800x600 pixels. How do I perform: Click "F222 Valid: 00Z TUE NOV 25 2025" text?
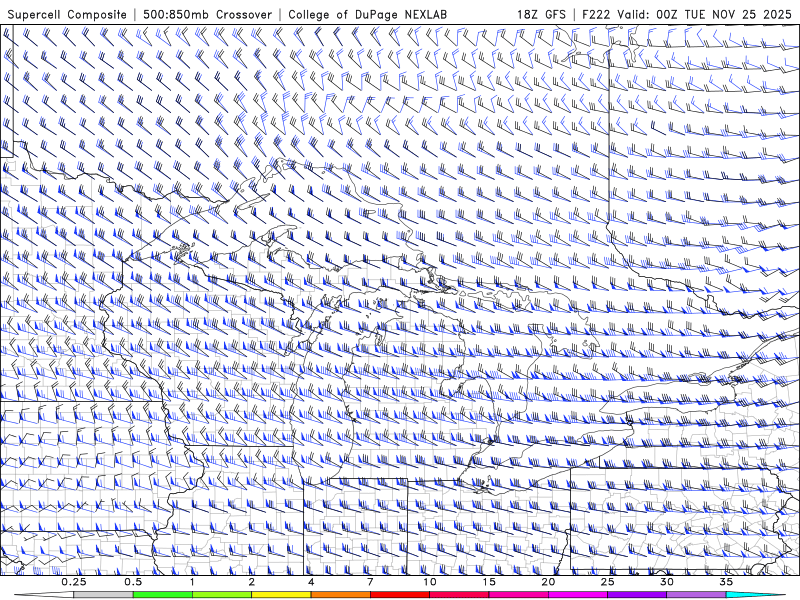click(687, 15)
